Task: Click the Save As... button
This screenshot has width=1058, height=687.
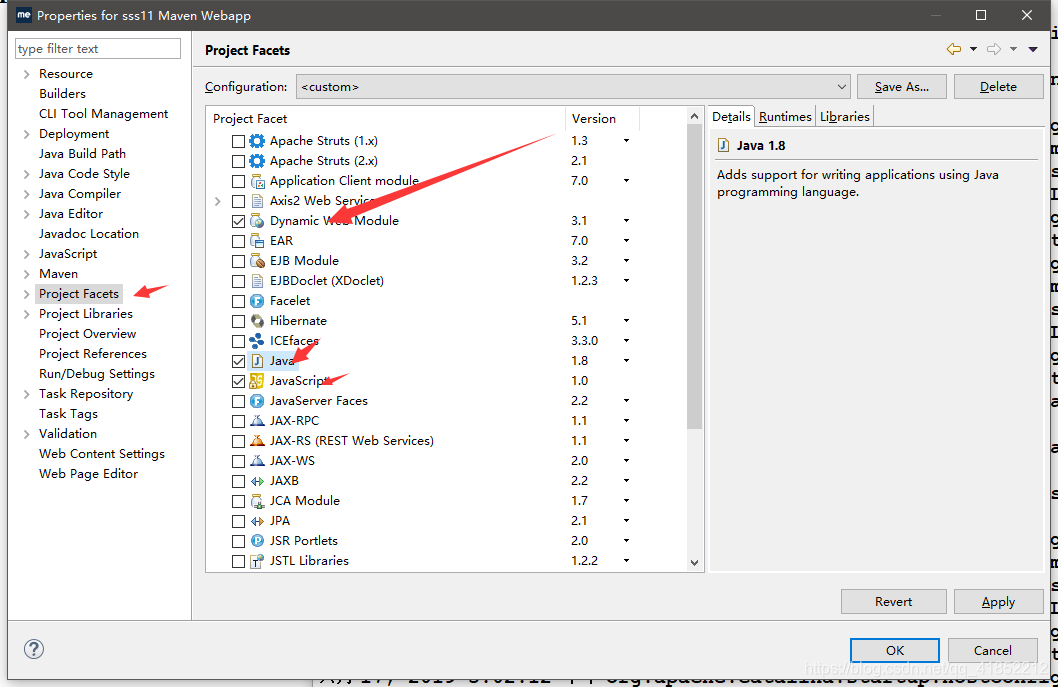Action: coord(901,86)
